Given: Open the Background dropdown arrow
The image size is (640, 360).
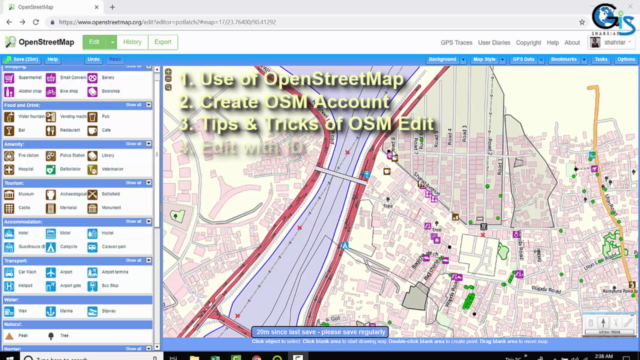Looking at the screenshot, I should tap(463, 60).
